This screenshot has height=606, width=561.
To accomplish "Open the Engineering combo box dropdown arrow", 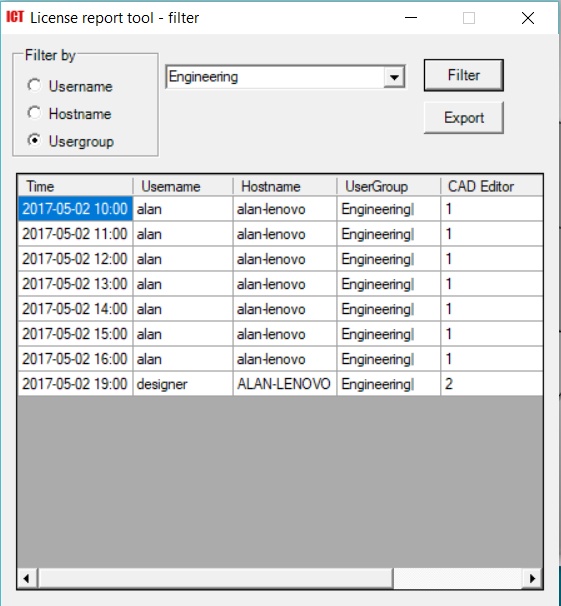I will pos(394,77).
